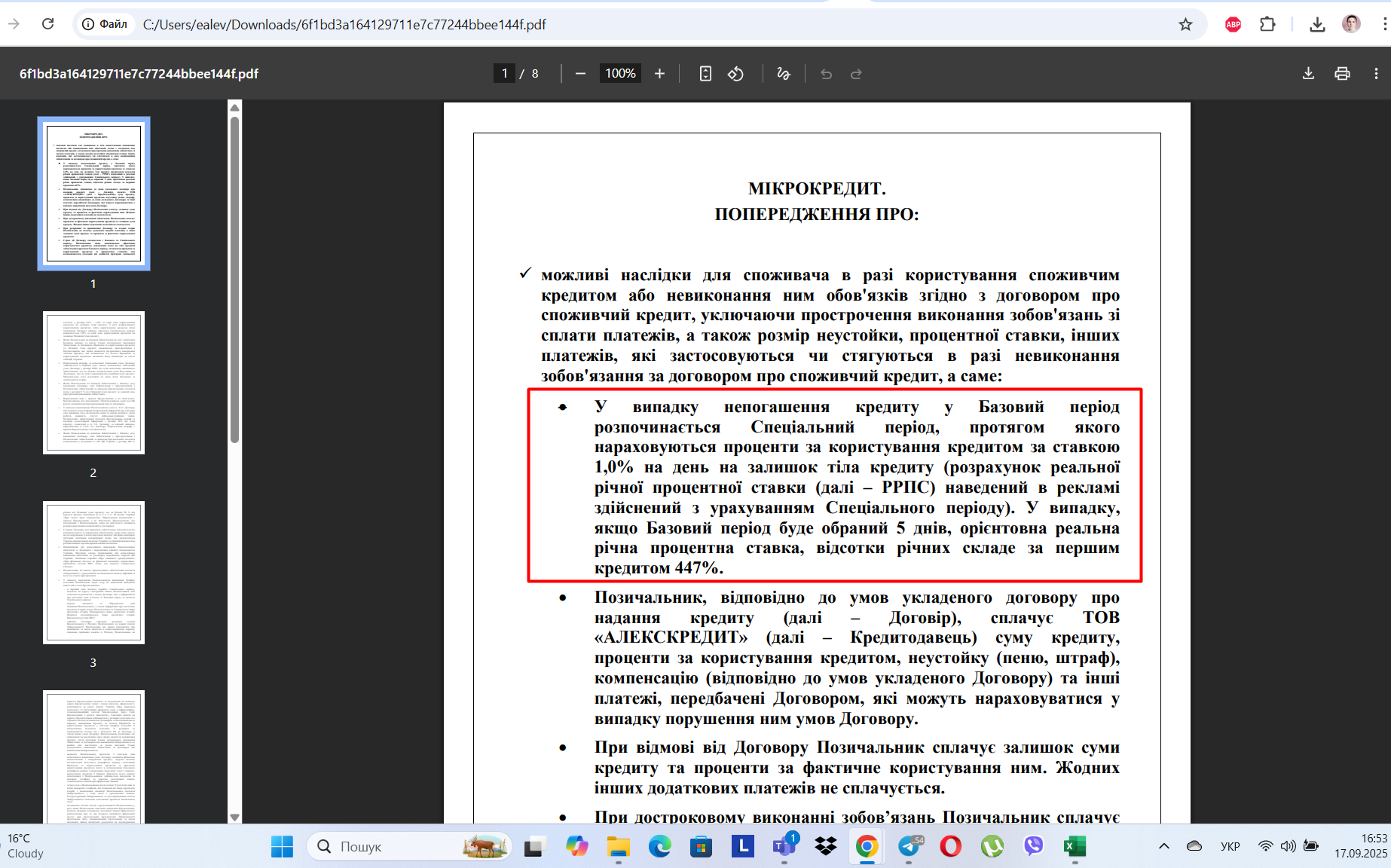Click the zoom percentage field
The width and height of the screenshot is (1391, 868).
(x=620, y=74)
